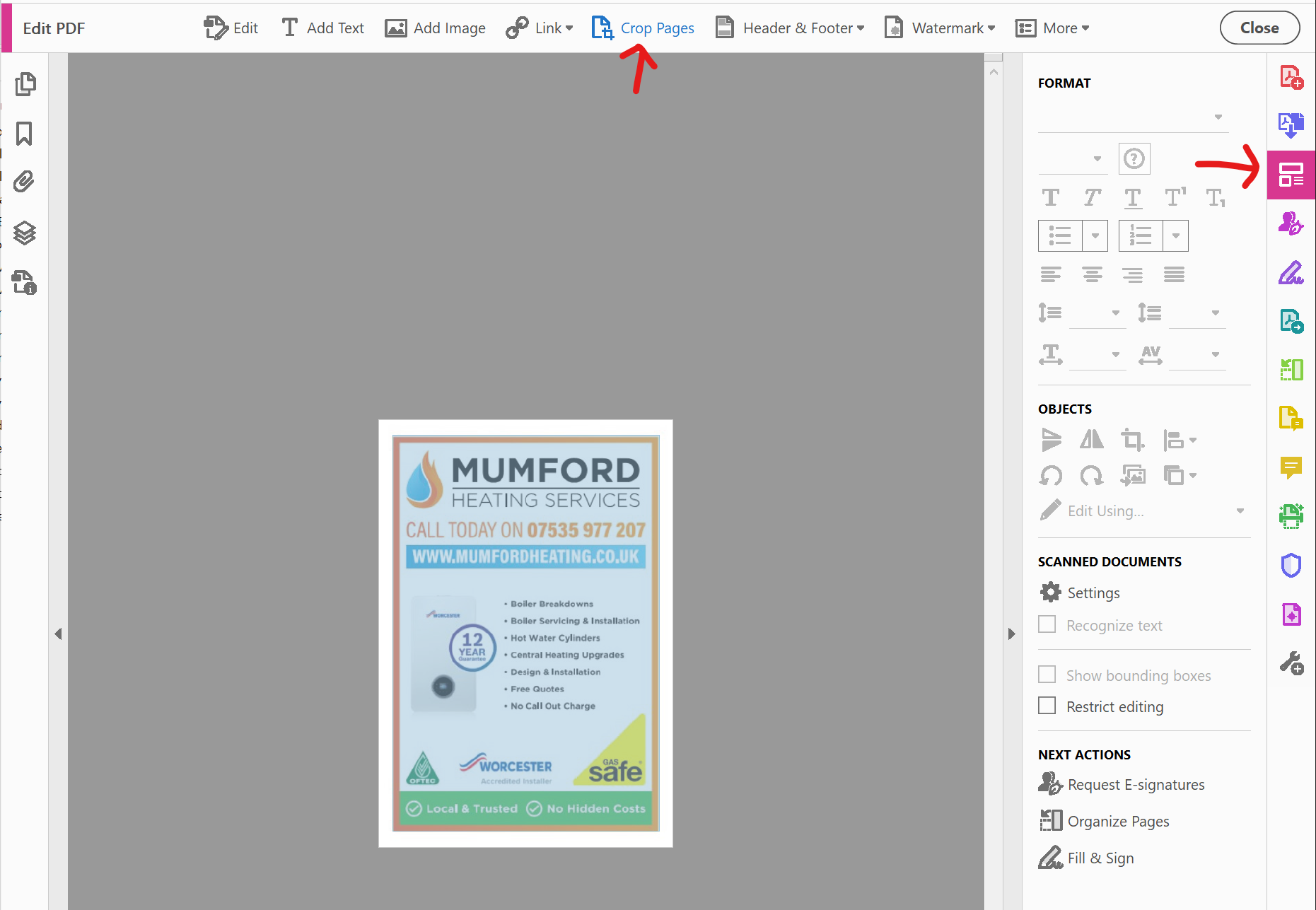Open the Organize Pages green rail icon

coord(1291,369)
